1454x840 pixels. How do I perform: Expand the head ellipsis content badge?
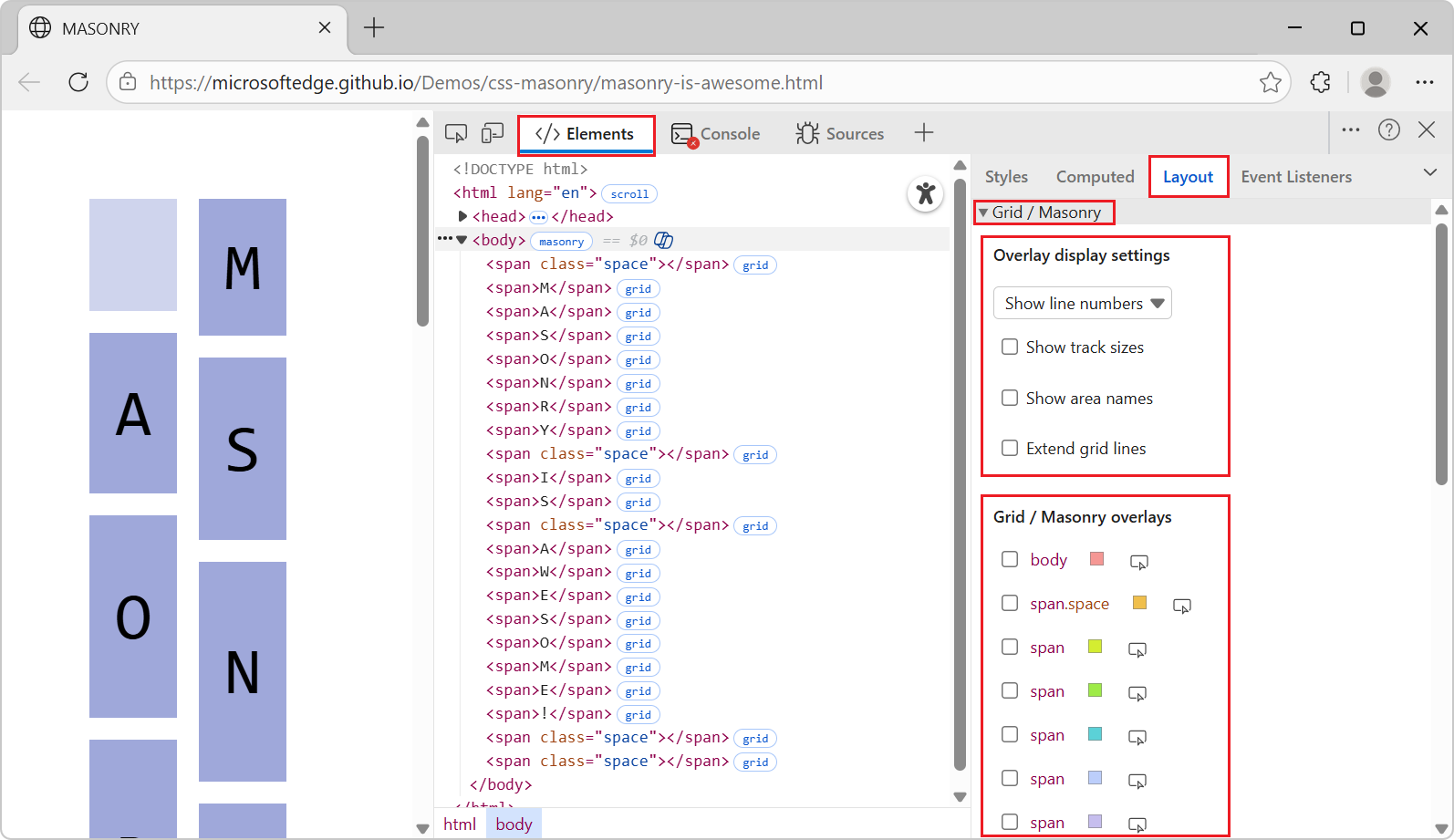[x=539, y=217]
